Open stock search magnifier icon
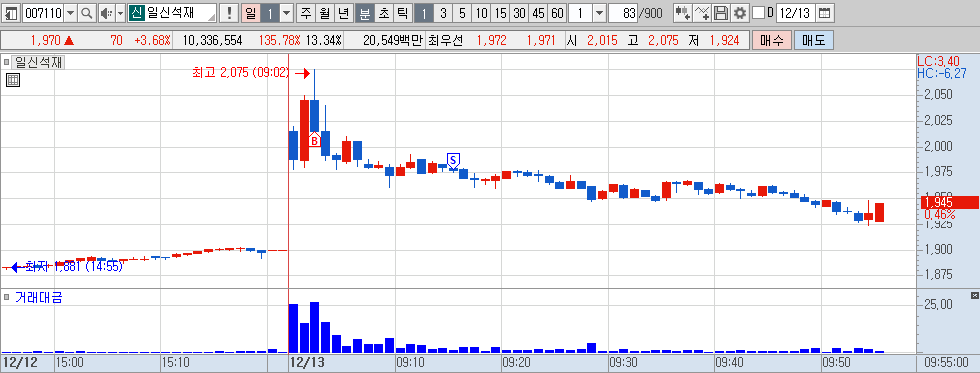Viewport: 980px width, 373px height. click(87, 12)
